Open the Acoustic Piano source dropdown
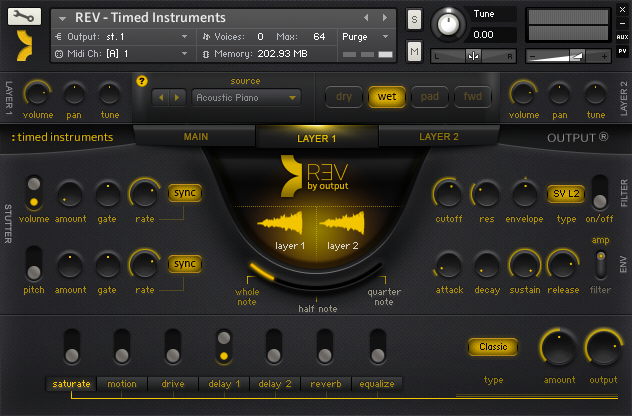Image resolution: width=632 pixels, height=416 pixels. point(247,97)
